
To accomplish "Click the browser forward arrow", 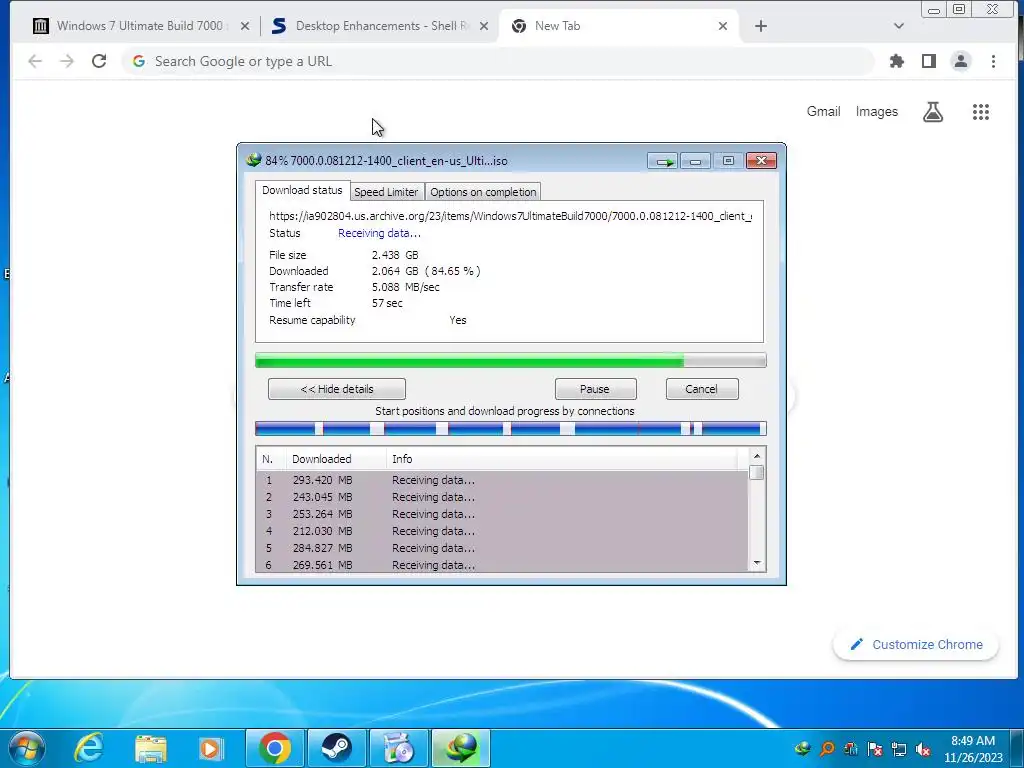I will 67,61.
